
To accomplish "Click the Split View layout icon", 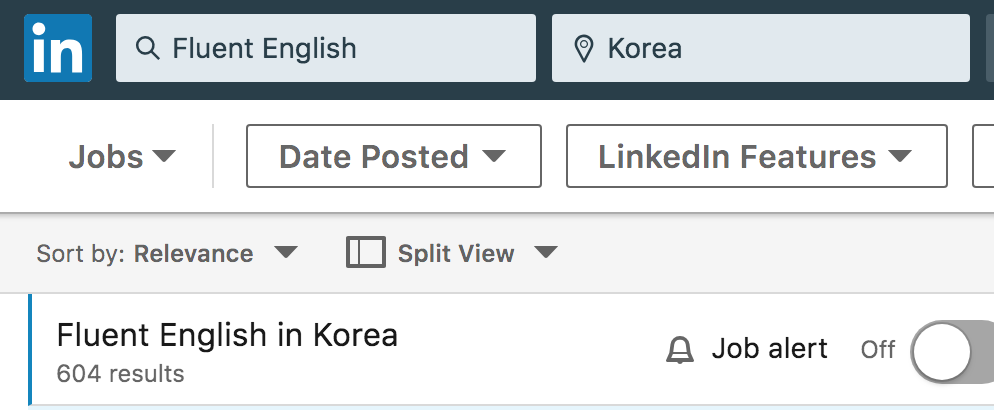I will [366, 252].
